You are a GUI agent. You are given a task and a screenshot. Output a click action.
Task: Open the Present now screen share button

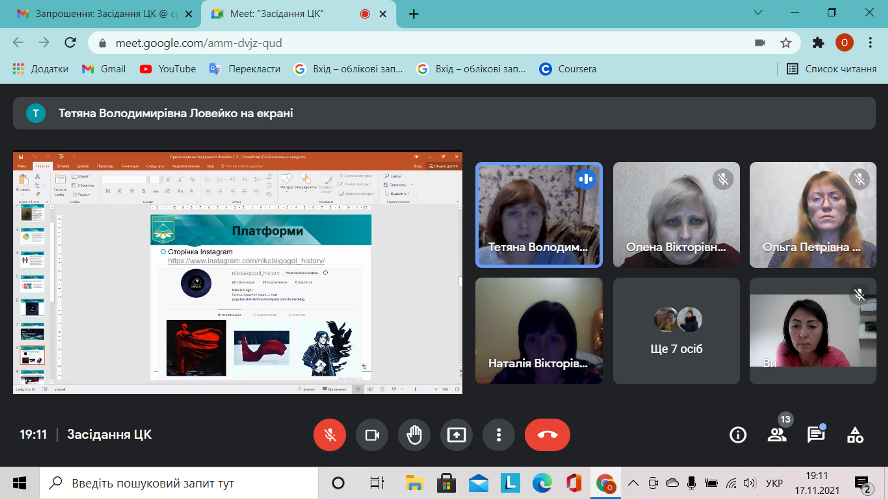[x=456, y=435]
